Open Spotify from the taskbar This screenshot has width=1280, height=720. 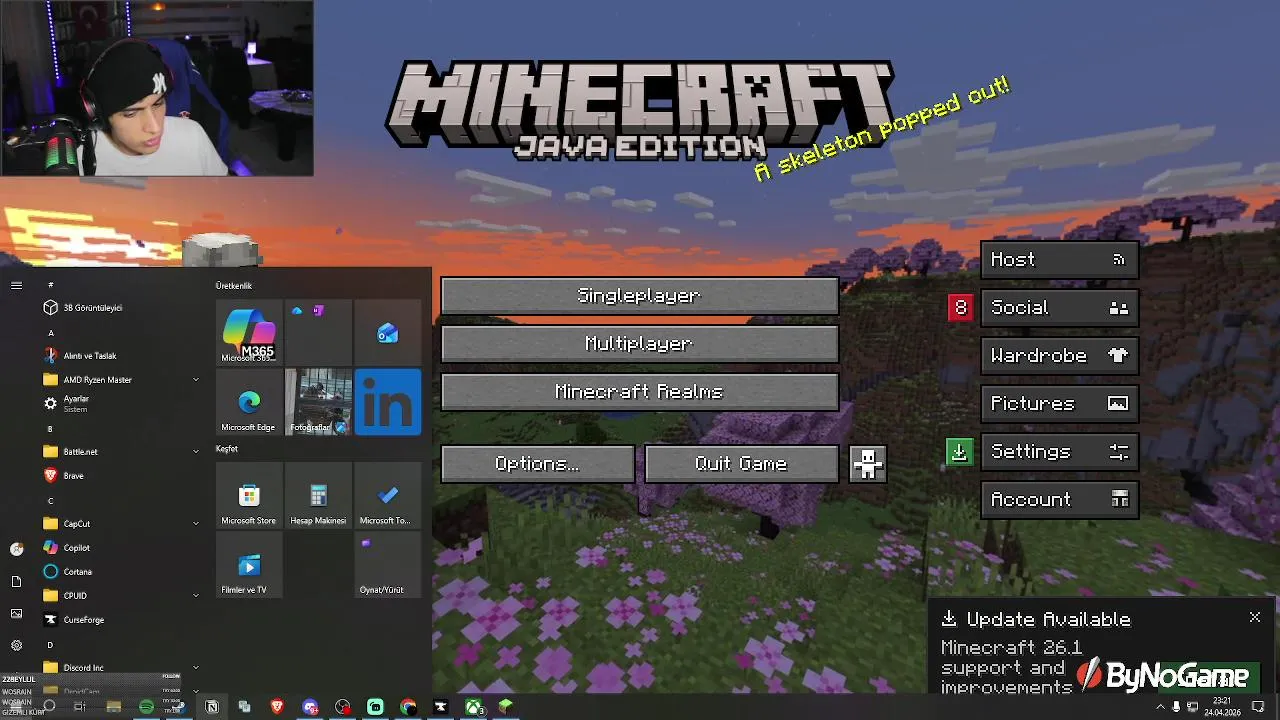tap(146, 707)
